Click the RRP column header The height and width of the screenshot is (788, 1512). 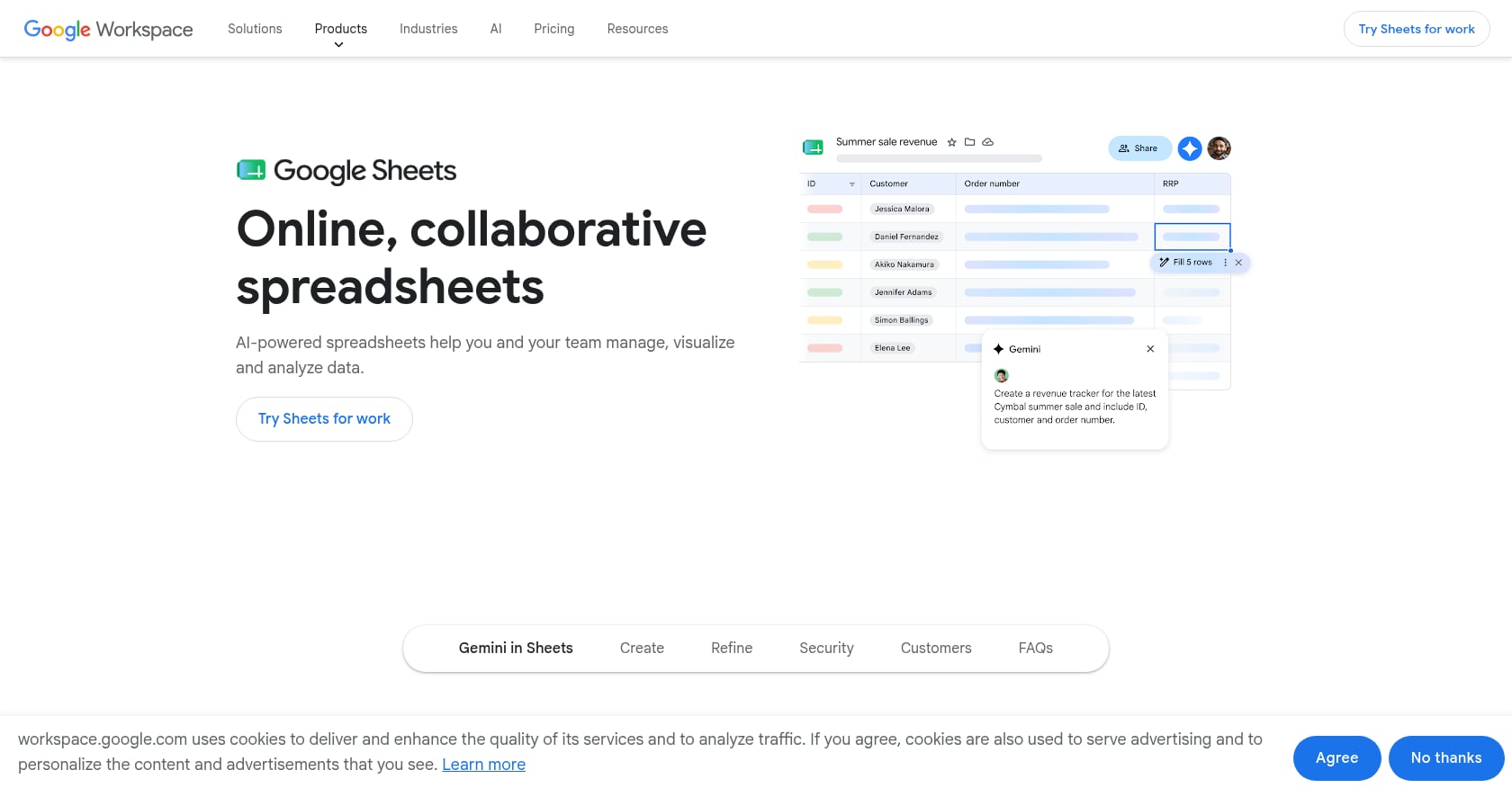coord(1170,184)
